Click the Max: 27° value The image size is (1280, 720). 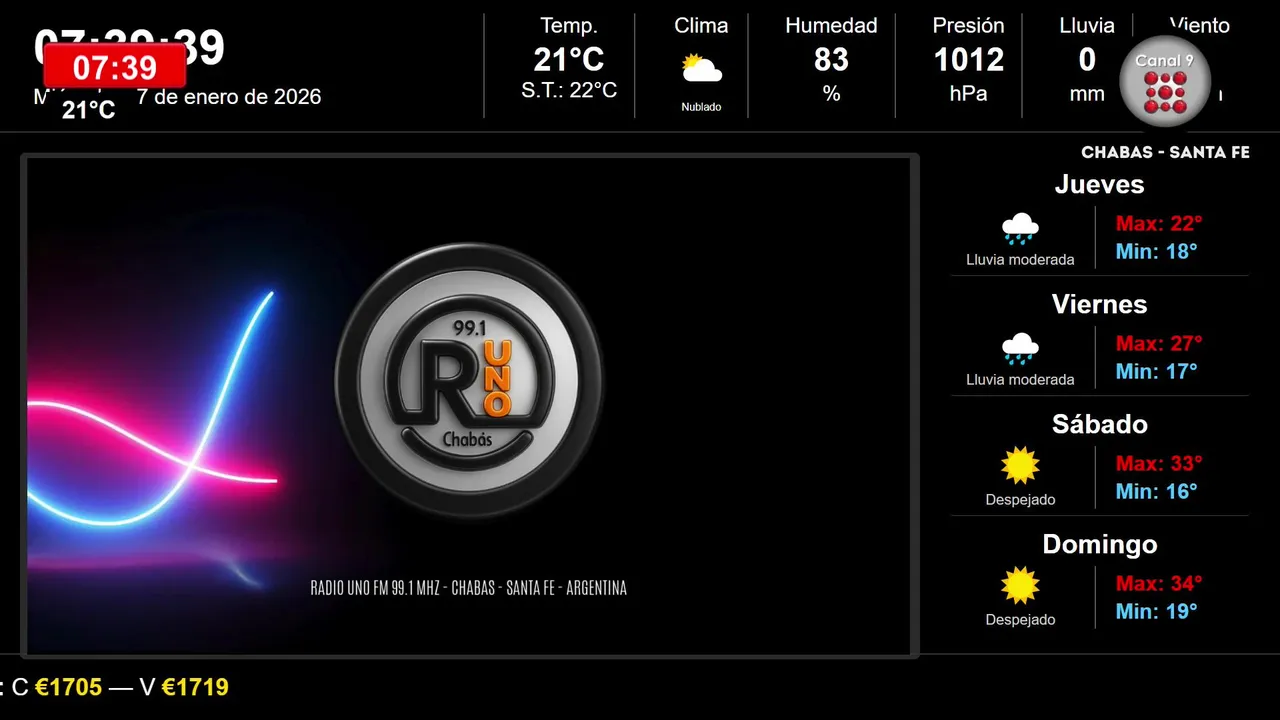(x=1159, y=343)
